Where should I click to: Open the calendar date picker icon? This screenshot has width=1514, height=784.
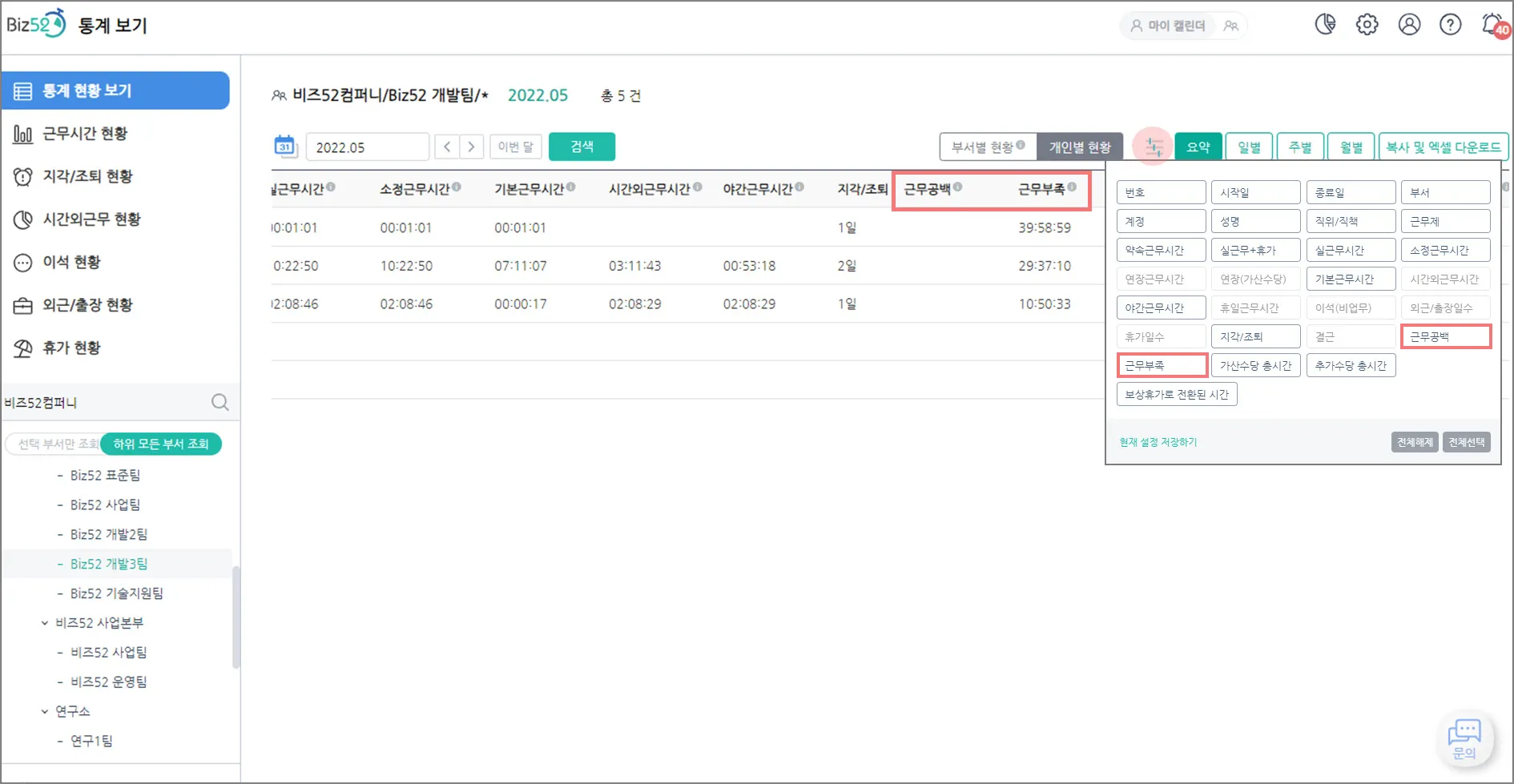coord(285,147)
